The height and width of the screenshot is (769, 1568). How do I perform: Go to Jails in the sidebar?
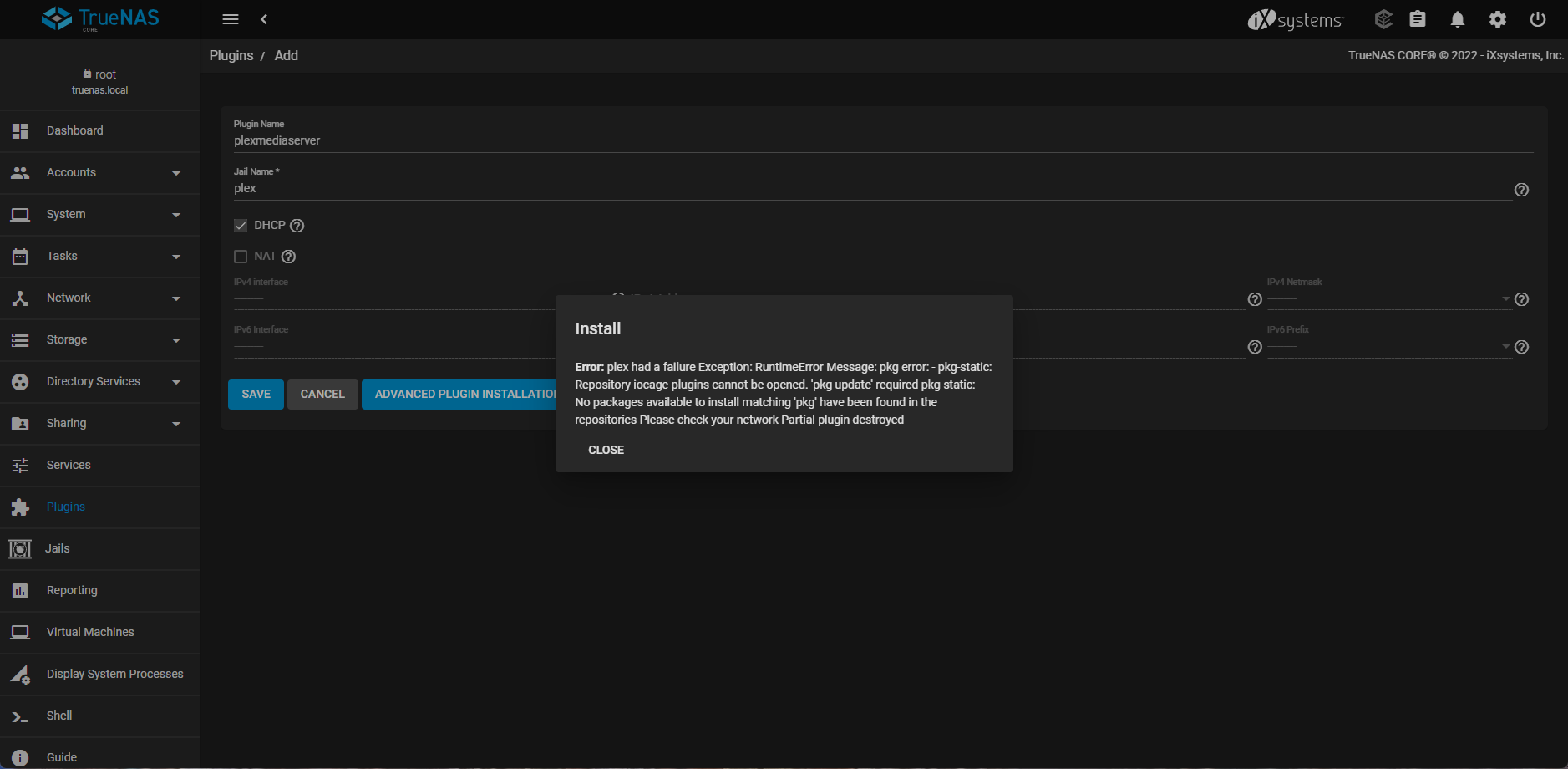58,549
